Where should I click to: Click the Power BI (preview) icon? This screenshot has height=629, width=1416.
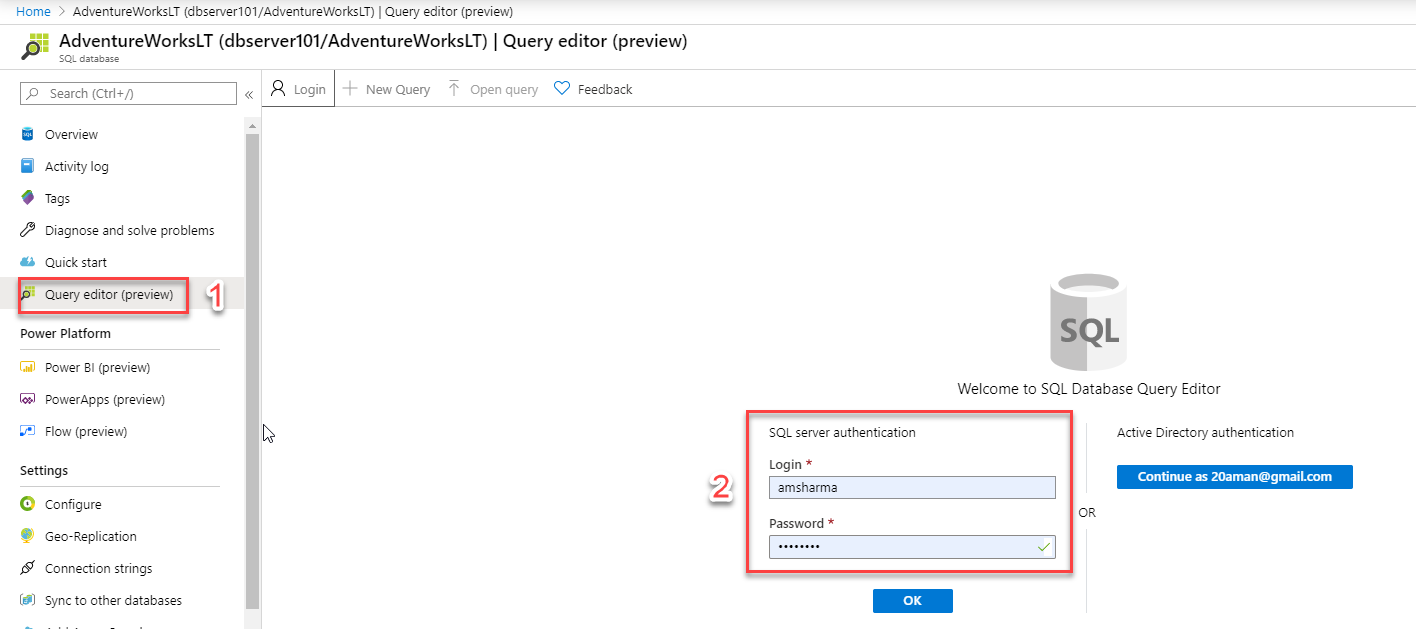click(x=27, y=367)
